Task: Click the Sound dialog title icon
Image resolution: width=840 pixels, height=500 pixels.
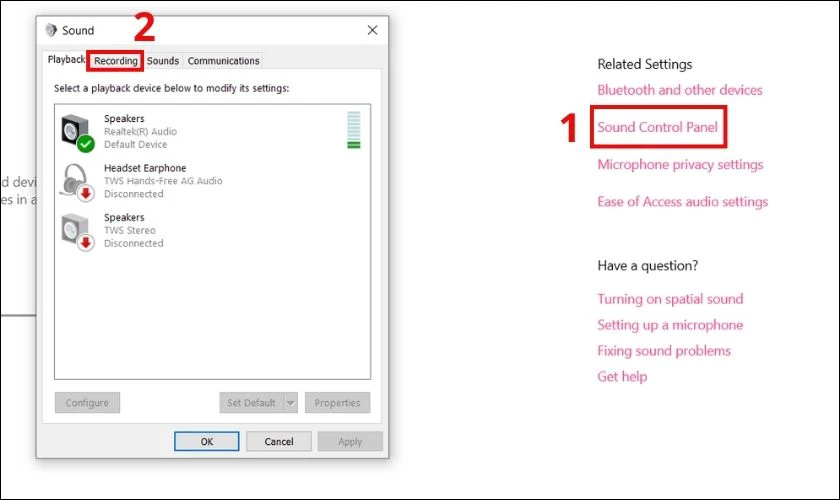Action: (x=51, y=30)
